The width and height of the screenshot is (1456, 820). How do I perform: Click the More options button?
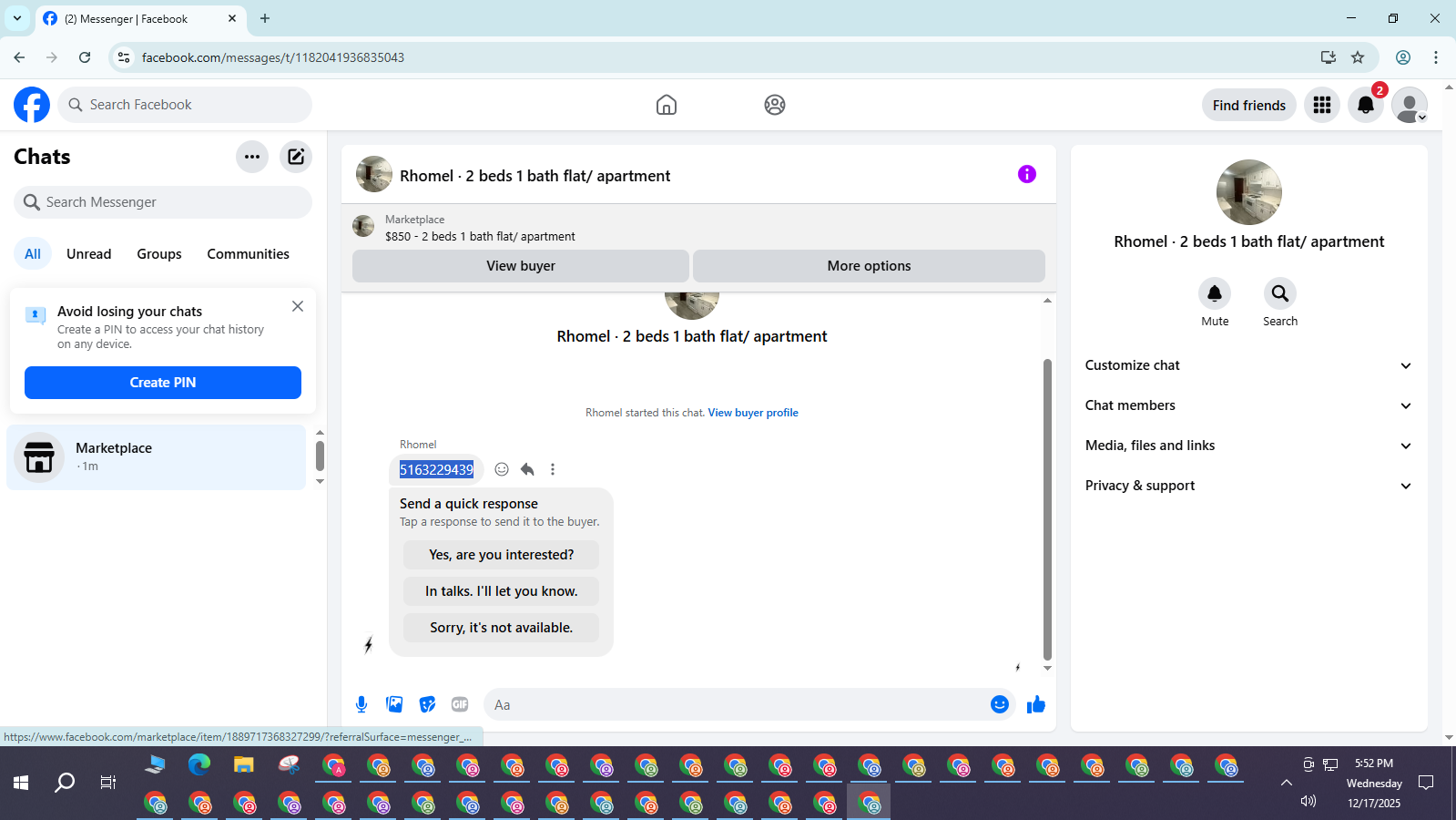[x=869, y=266]
